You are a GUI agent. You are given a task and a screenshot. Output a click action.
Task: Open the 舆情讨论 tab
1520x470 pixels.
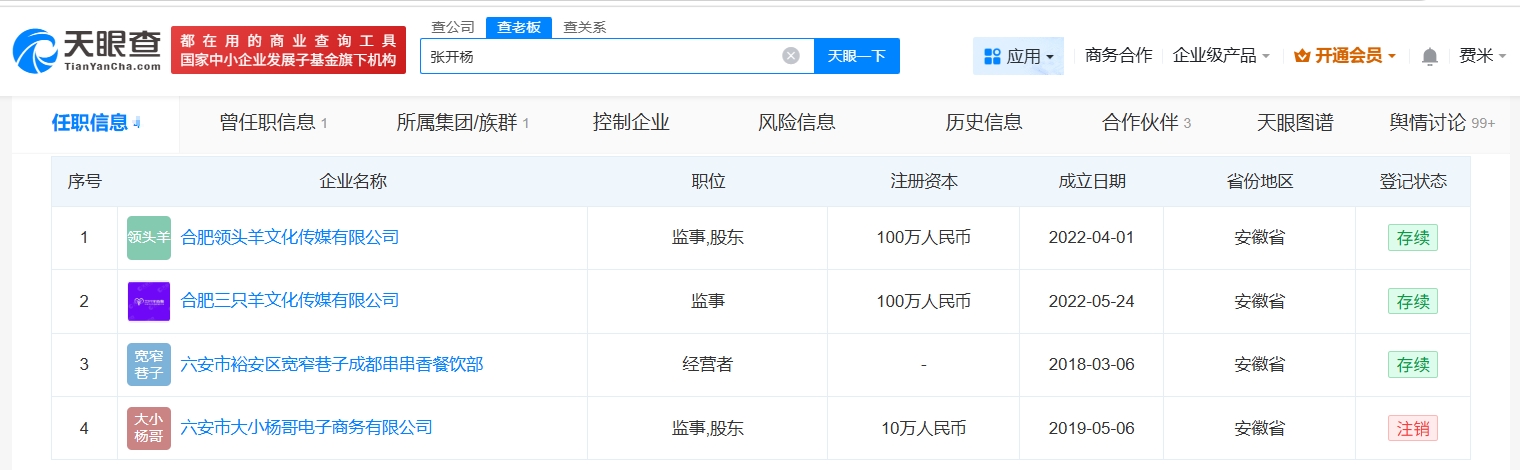coord(1442,123)
